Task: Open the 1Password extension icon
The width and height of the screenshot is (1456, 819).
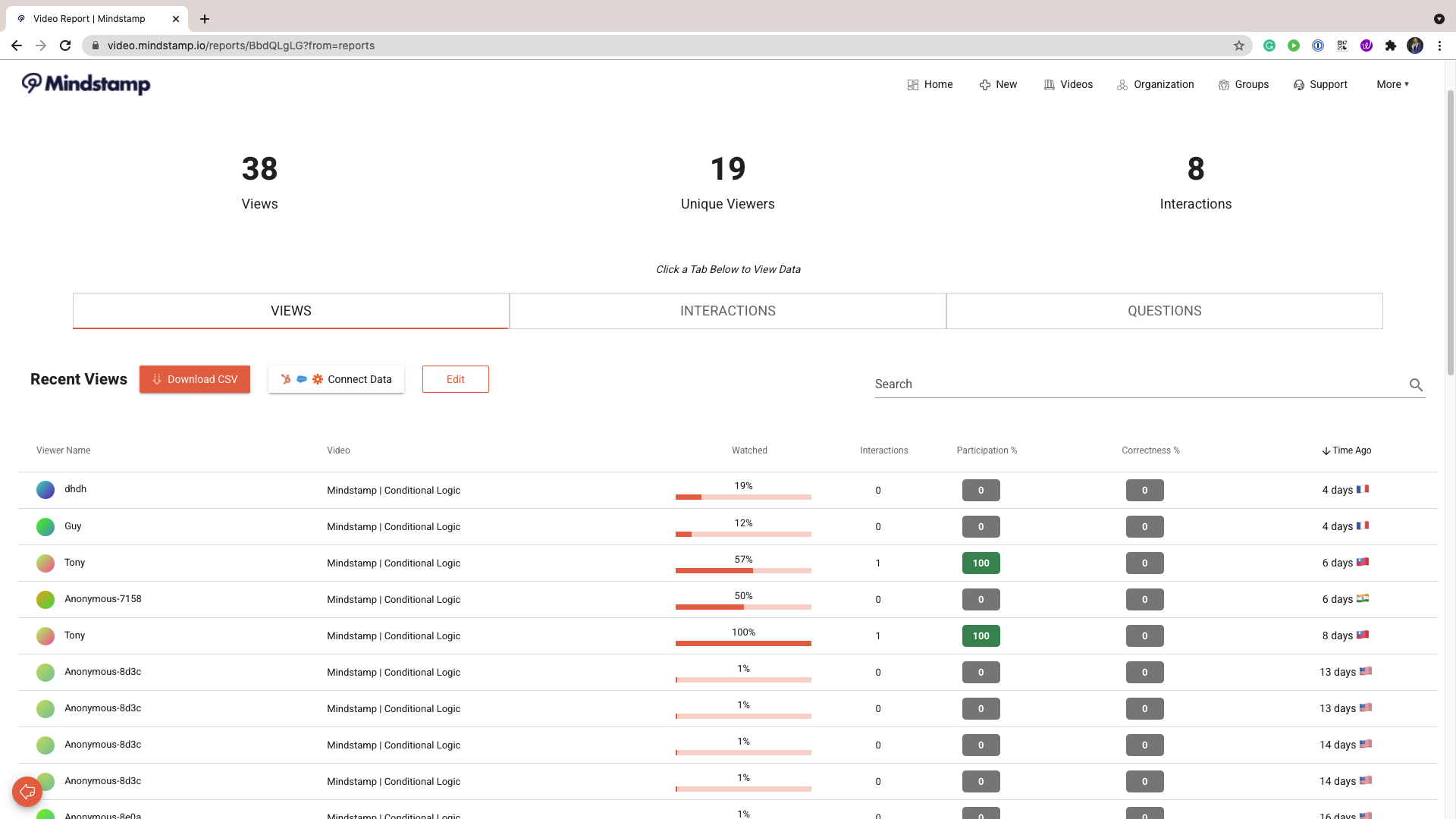Action: [x=1318, y=45]
